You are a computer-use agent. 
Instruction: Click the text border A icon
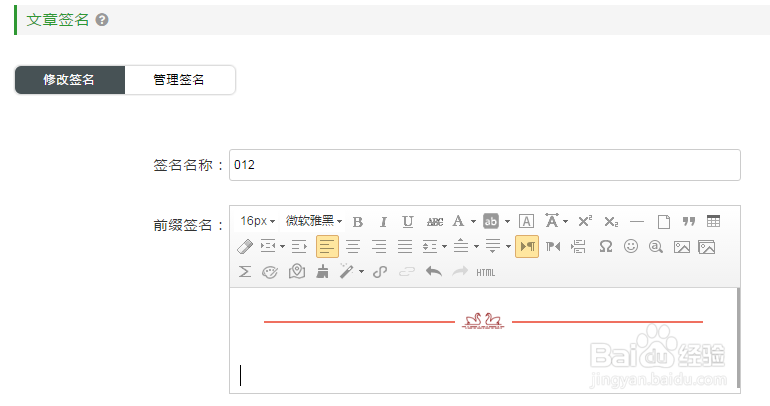point(526,221)
